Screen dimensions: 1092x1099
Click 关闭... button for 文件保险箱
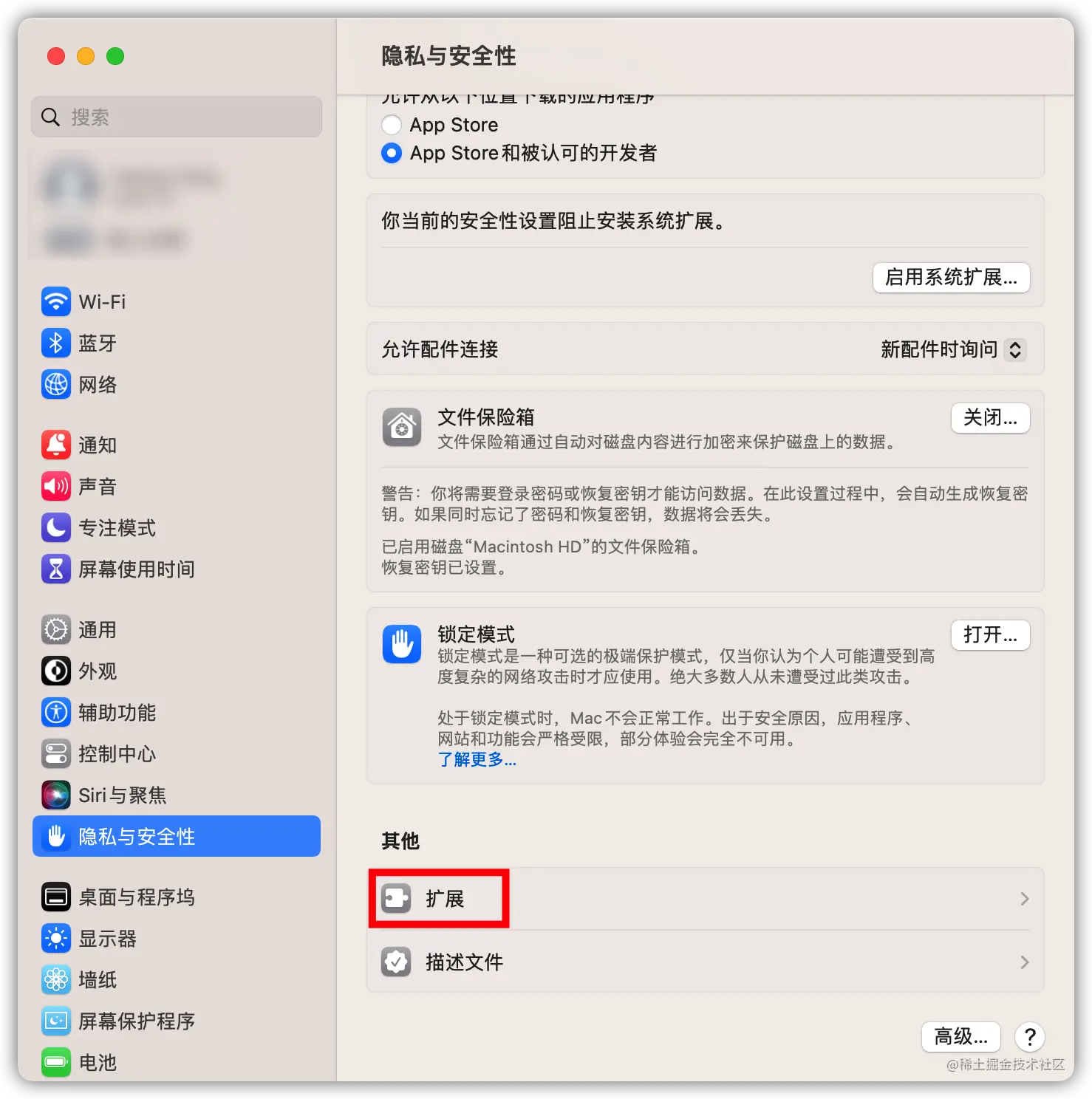coord(990,418)
